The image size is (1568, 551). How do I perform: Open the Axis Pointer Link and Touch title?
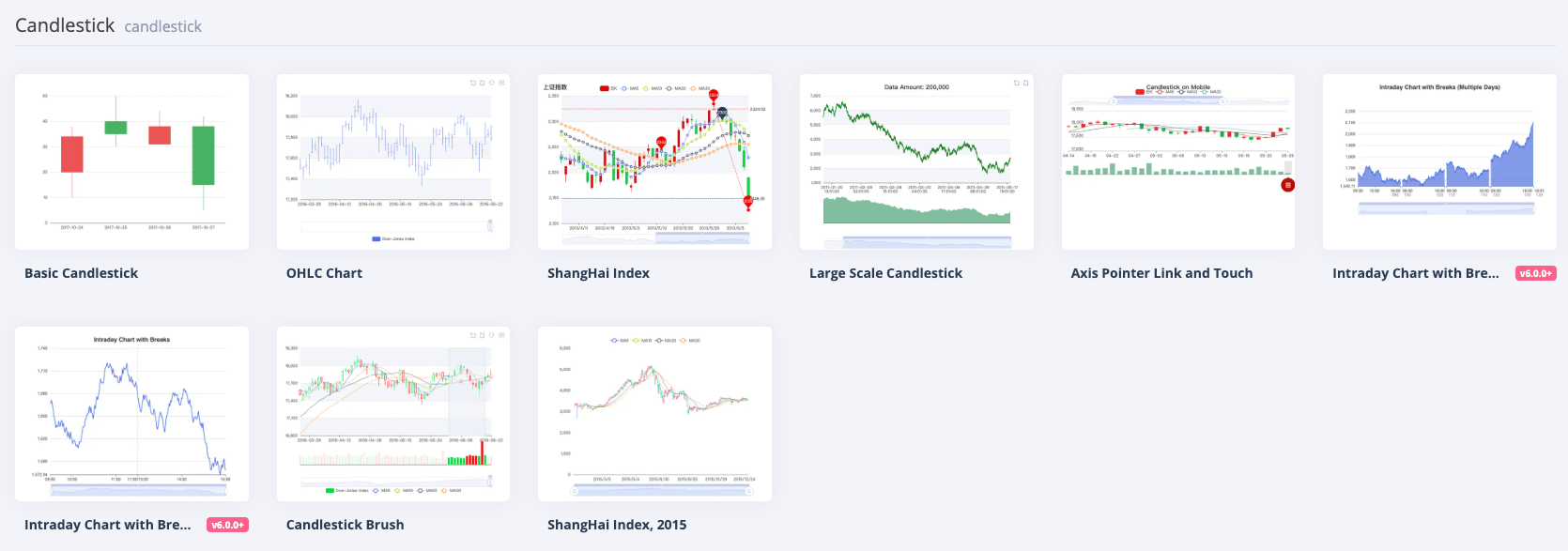(1161, 273)
